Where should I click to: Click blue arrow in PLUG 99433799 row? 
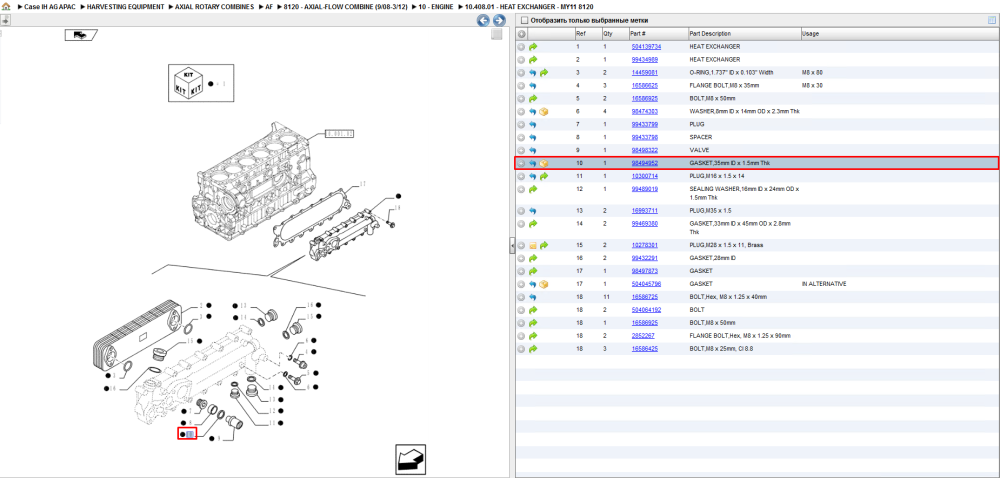533,124
